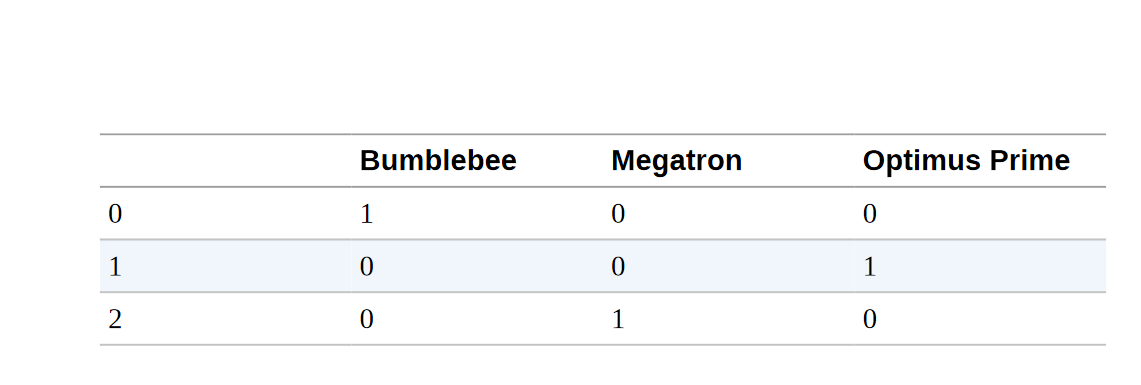The image size is (1141, 385).
Task: Click Bumblebee value in row 0
Action: pos(367,214)
